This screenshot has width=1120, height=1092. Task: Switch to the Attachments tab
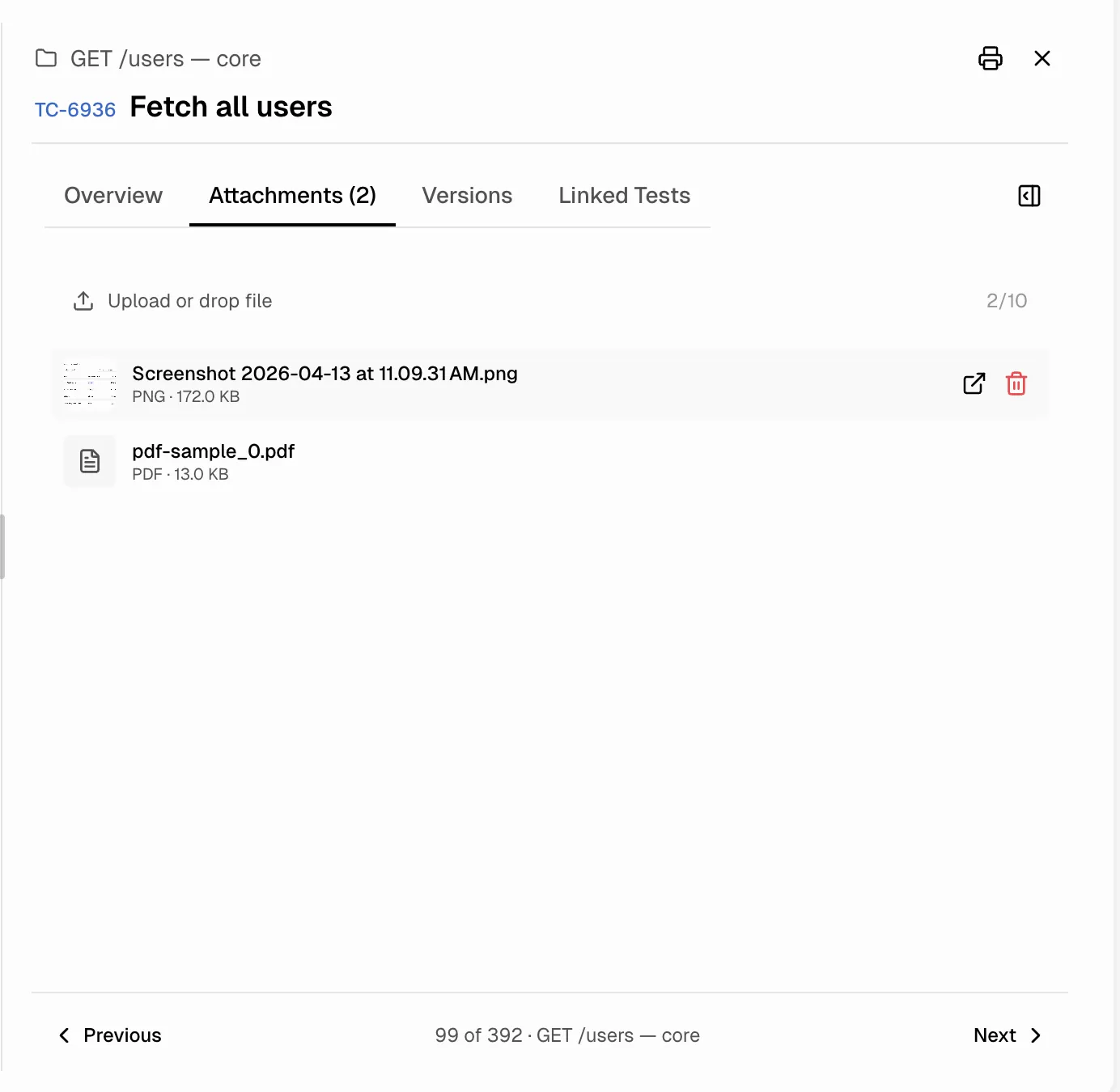point(292,195)
